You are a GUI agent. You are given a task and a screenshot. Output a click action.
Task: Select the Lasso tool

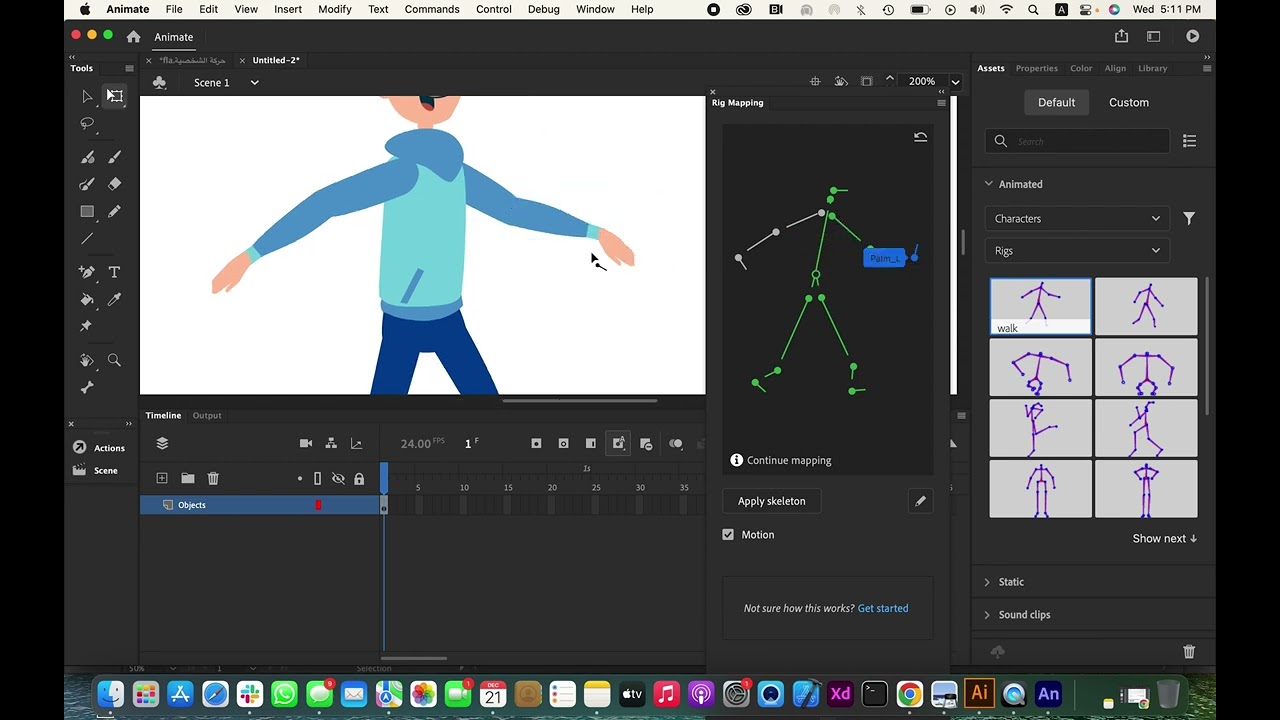coord(87,124)
